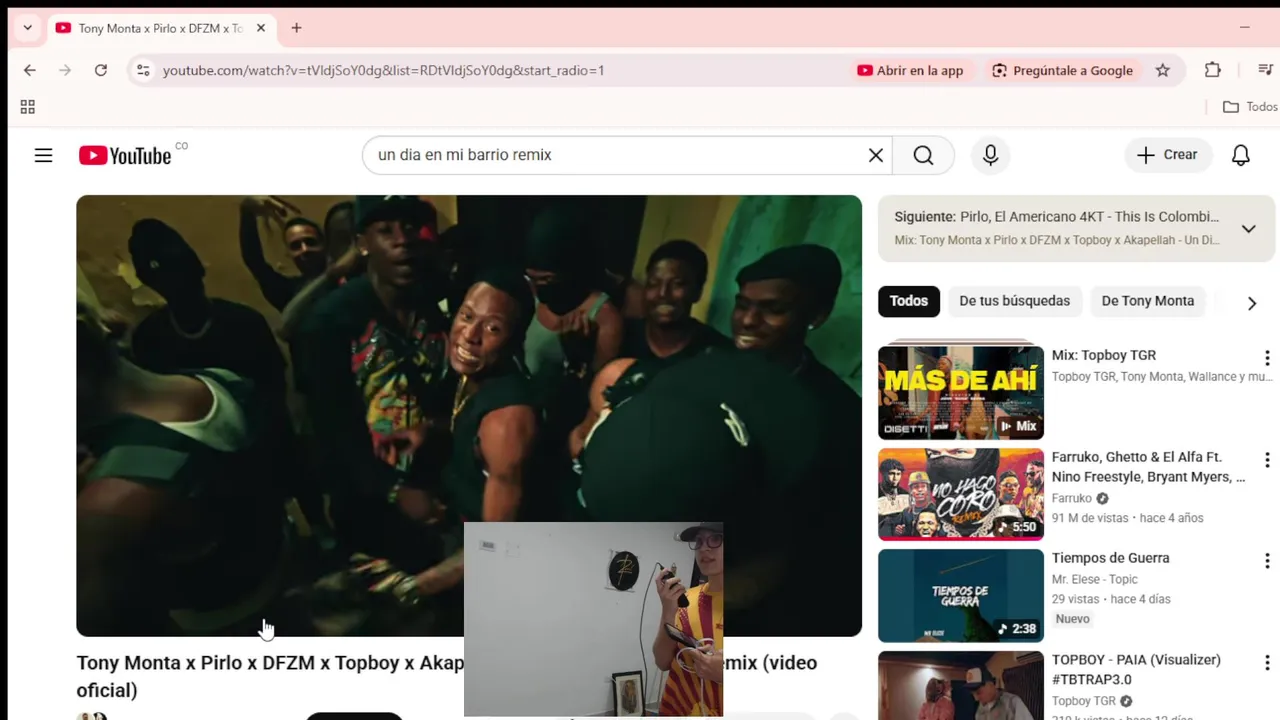Open the Mix: Topboy TGR title
The image size is (1280, 720).
click(x=1104, y=355)
